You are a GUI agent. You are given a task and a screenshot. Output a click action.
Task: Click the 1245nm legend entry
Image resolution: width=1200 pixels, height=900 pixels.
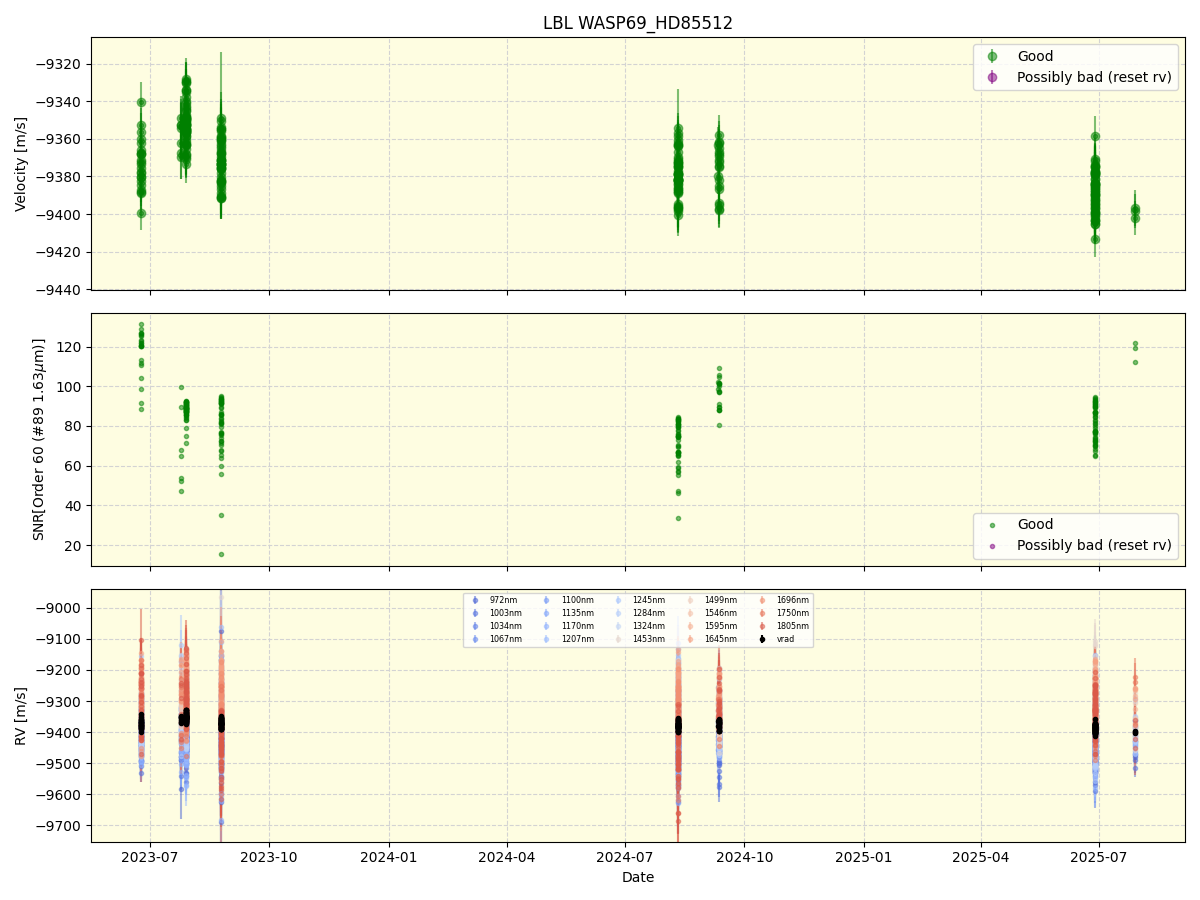click(638, 600)
